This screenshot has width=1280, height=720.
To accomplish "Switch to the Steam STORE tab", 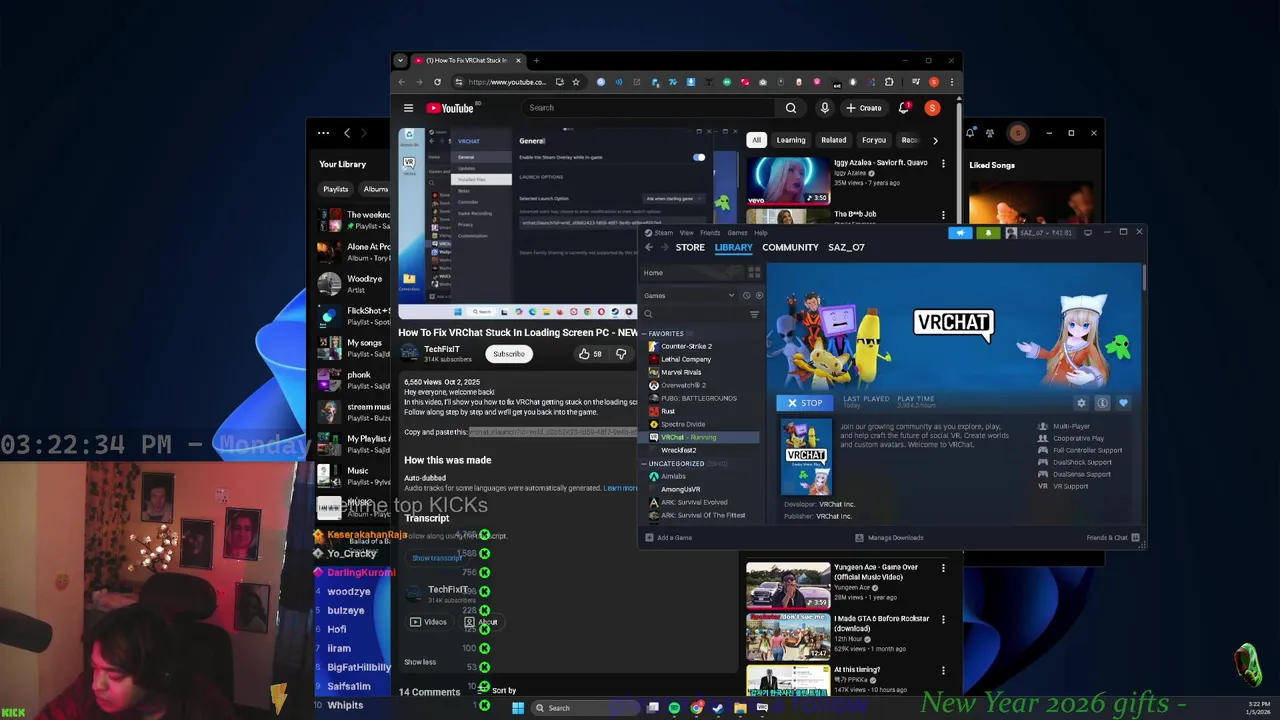I will (690, 247).
